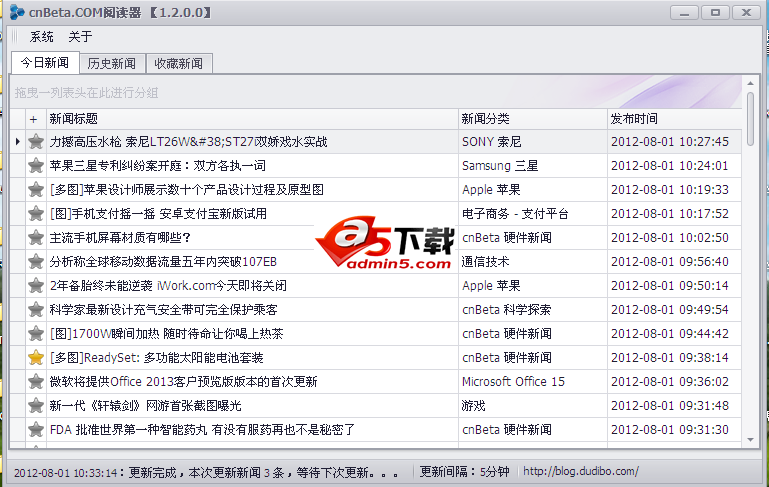Open the http://blog.dudibo.com/ link
The height and width of the screenshot is (487, 769).
point(581,472)
